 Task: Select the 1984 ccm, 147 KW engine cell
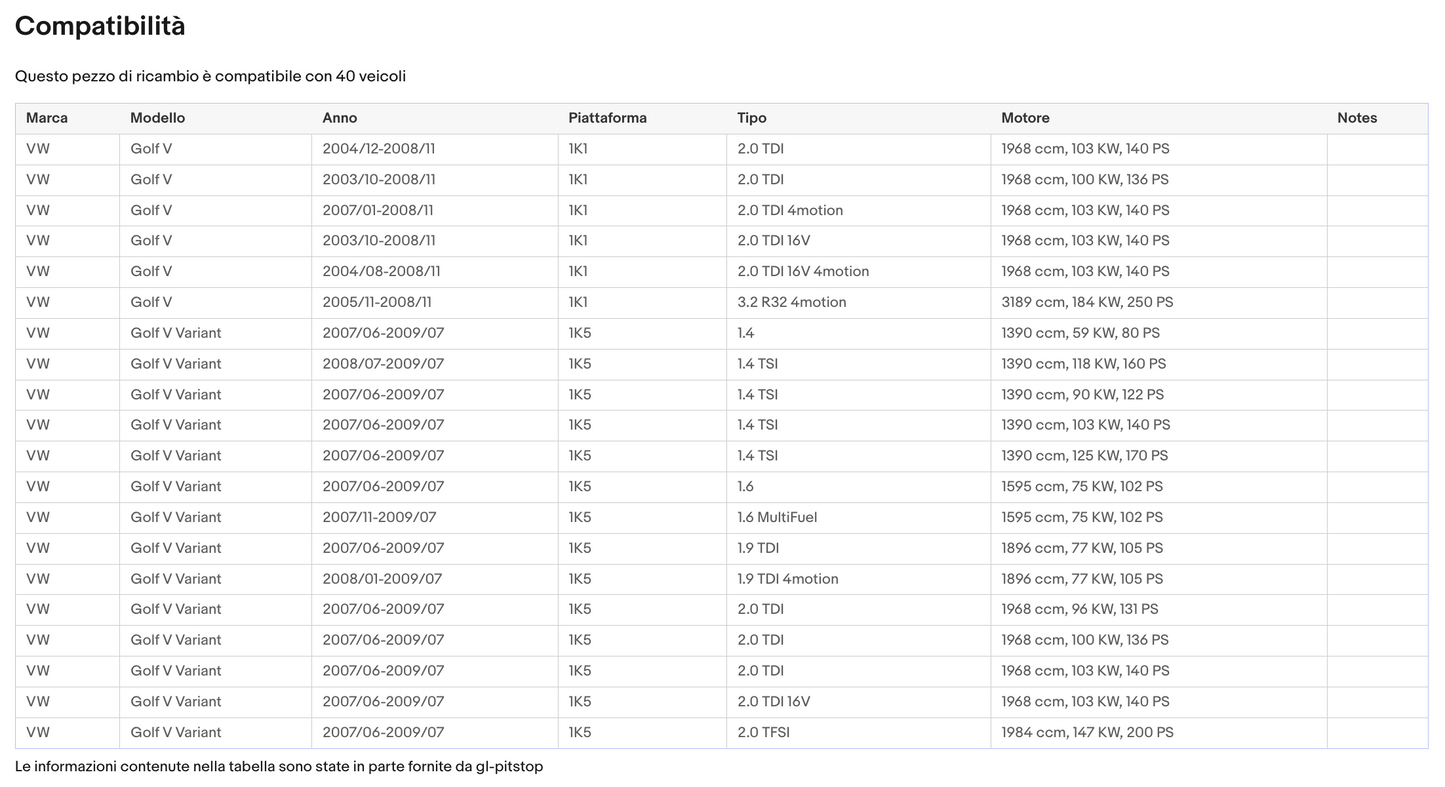pos(1087,732)
